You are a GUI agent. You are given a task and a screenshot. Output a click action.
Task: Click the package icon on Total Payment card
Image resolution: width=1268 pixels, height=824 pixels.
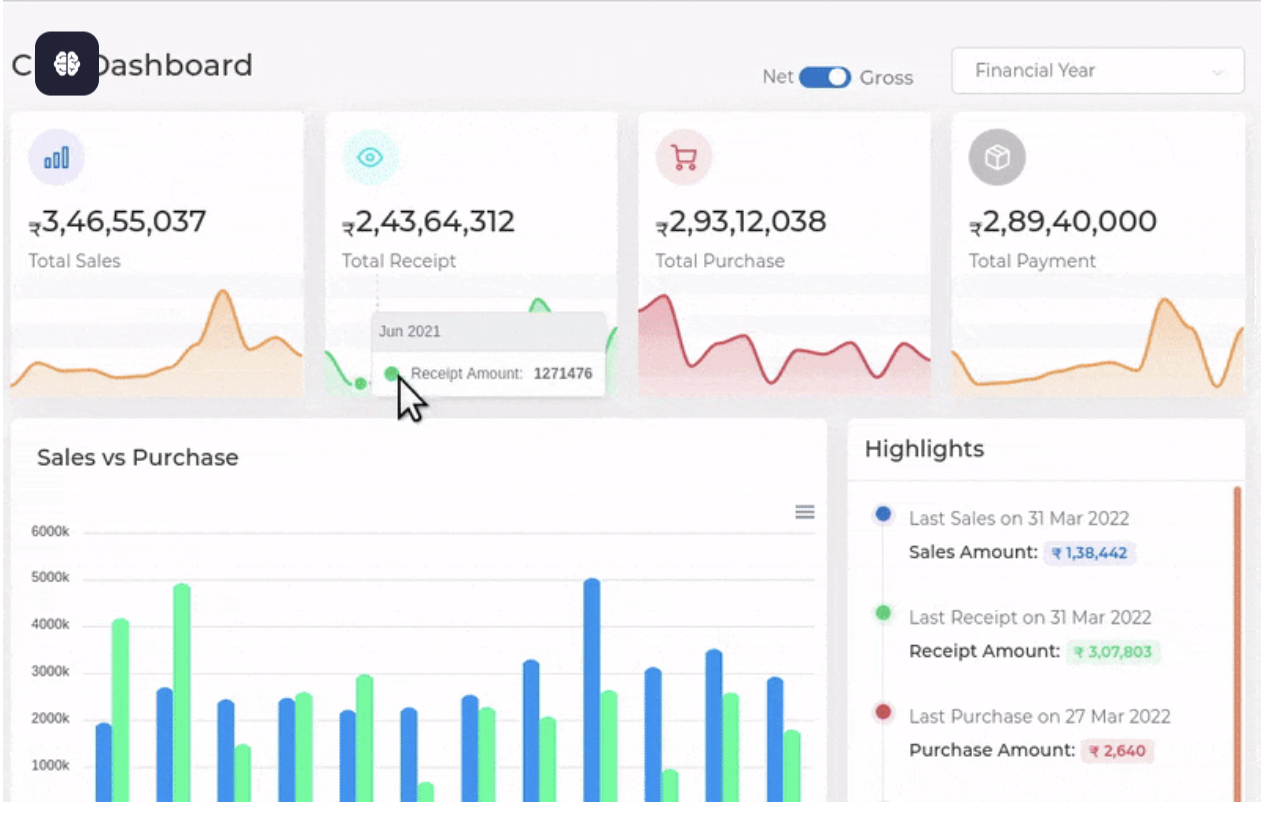point(997,156)
